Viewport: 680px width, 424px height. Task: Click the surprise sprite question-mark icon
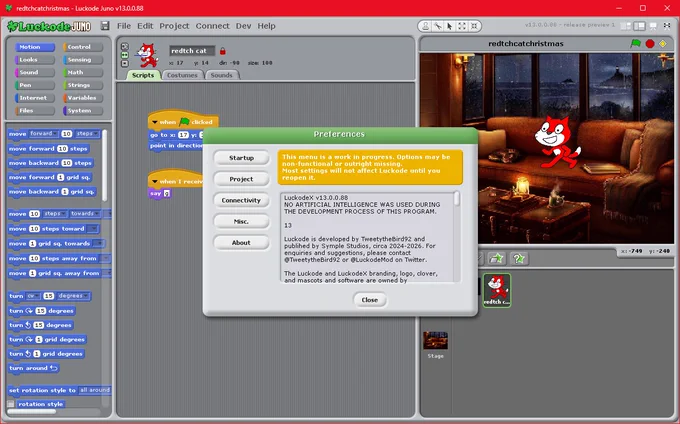pyautogui.click(x=519, y=258)
